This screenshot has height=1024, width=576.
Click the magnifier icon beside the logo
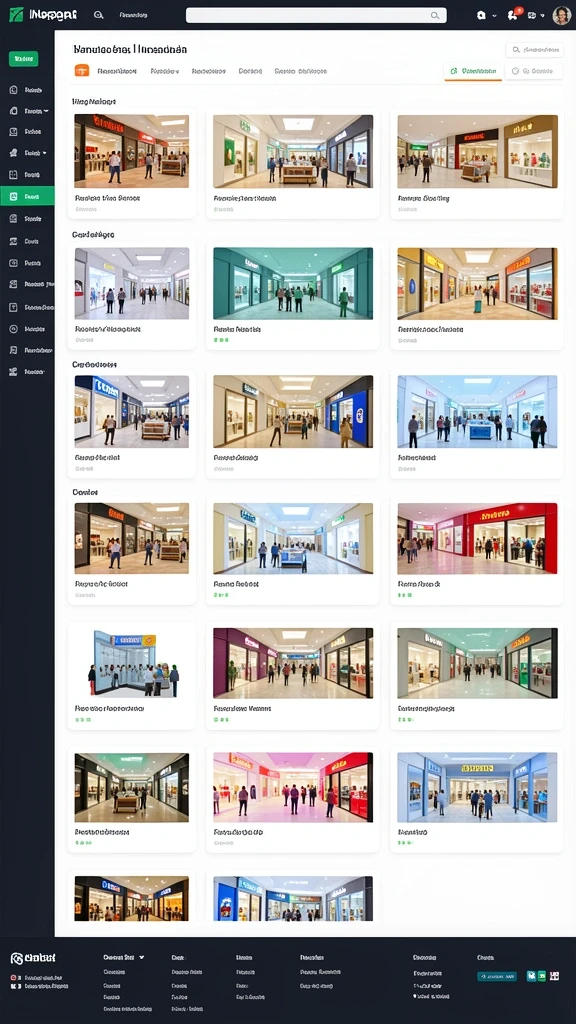[x=99, y=14]
